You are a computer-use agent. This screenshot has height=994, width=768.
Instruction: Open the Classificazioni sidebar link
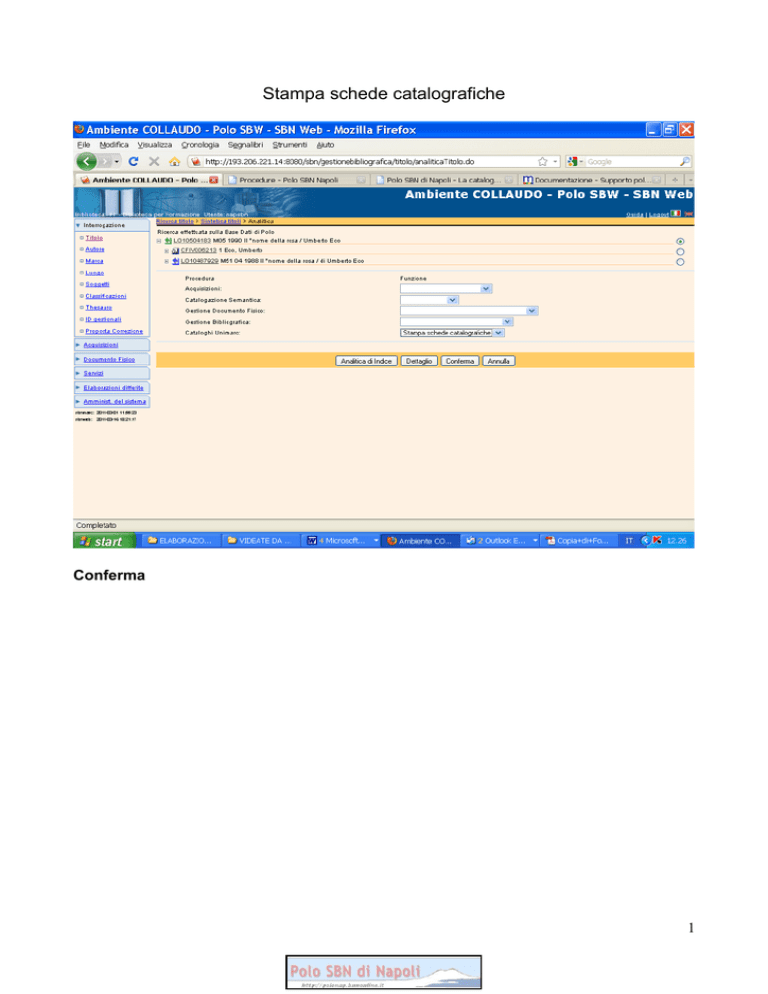coord(106,296)
